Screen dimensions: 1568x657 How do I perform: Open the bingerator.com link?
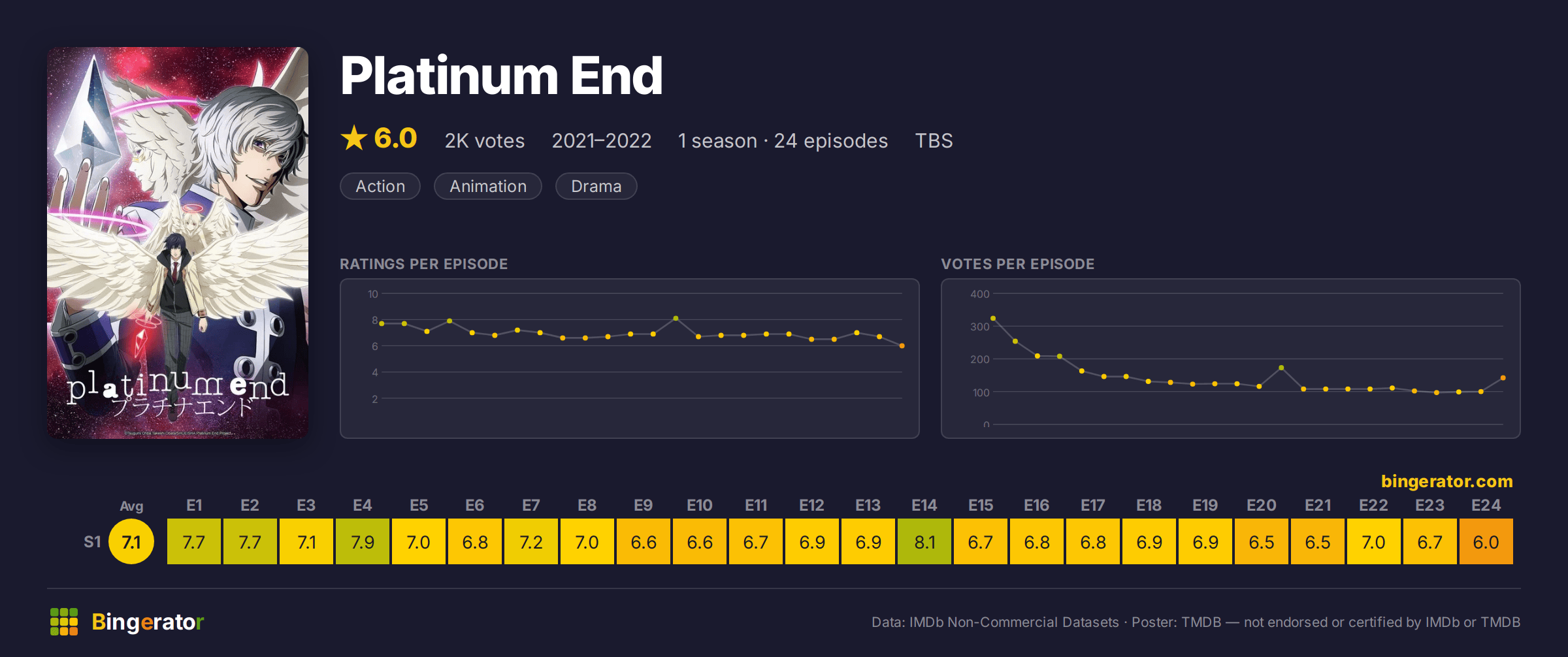point(1446,481)
